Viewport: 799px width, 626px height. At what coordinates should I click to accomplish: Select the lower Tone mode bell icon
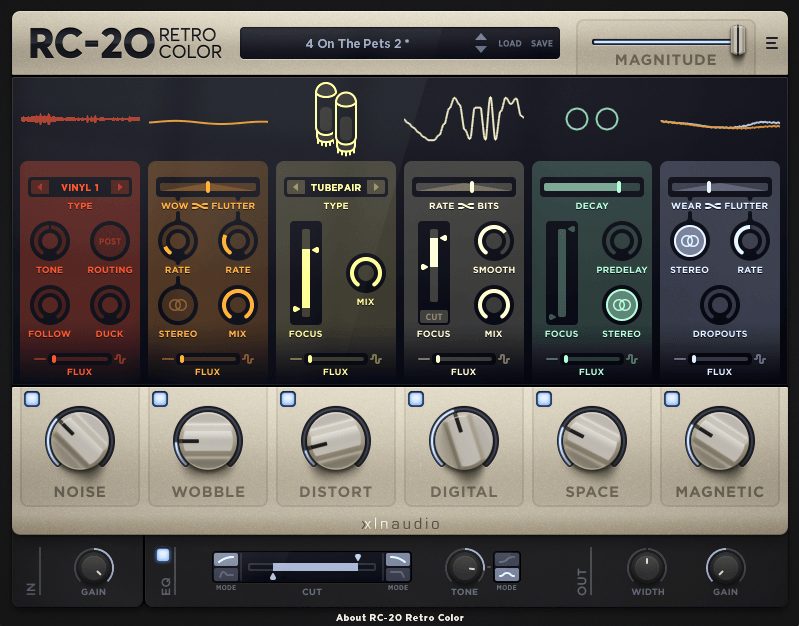(507, 575)
